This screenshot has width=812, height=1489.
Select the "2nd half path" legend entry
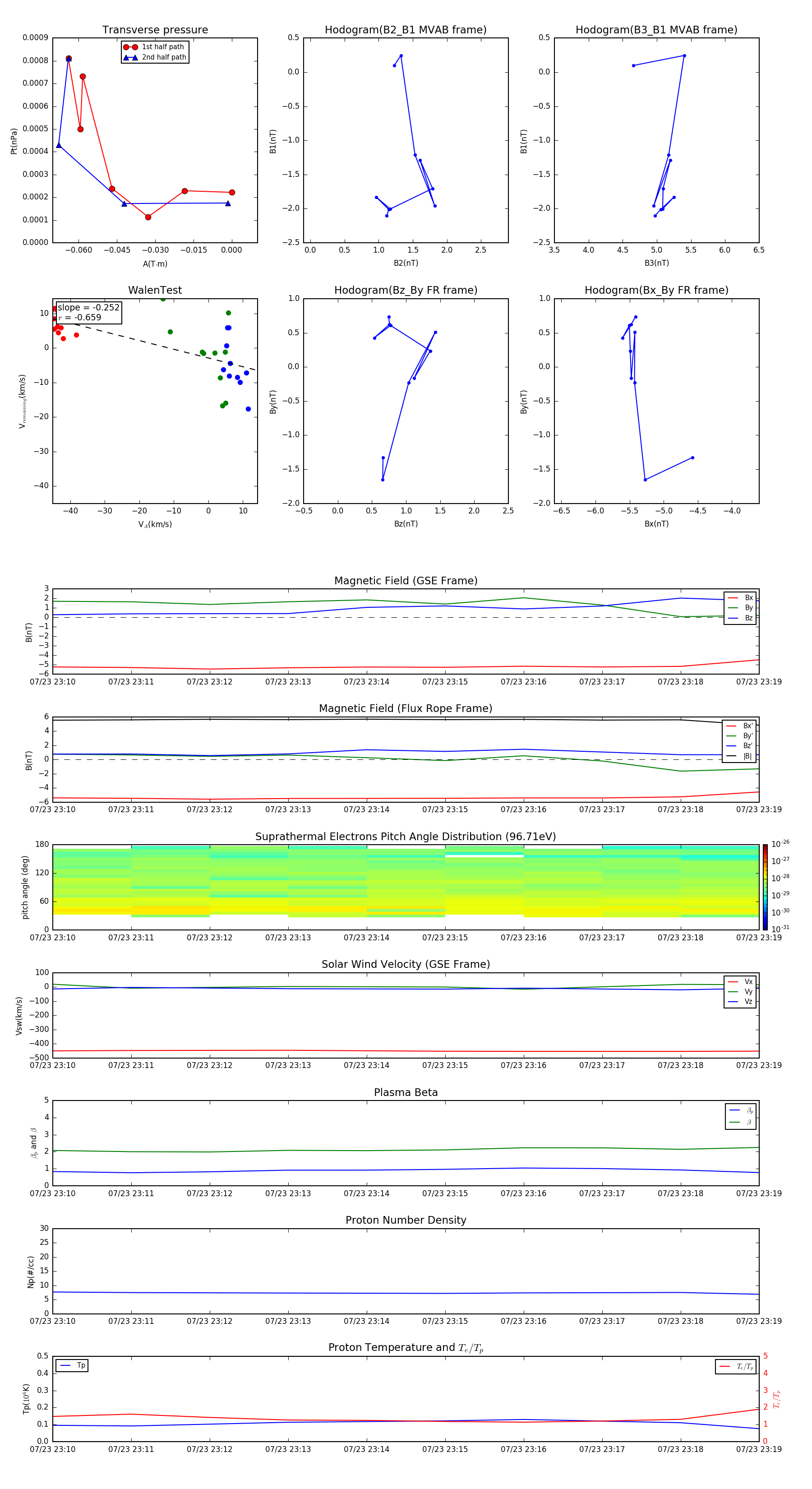[x=155, y=57]
